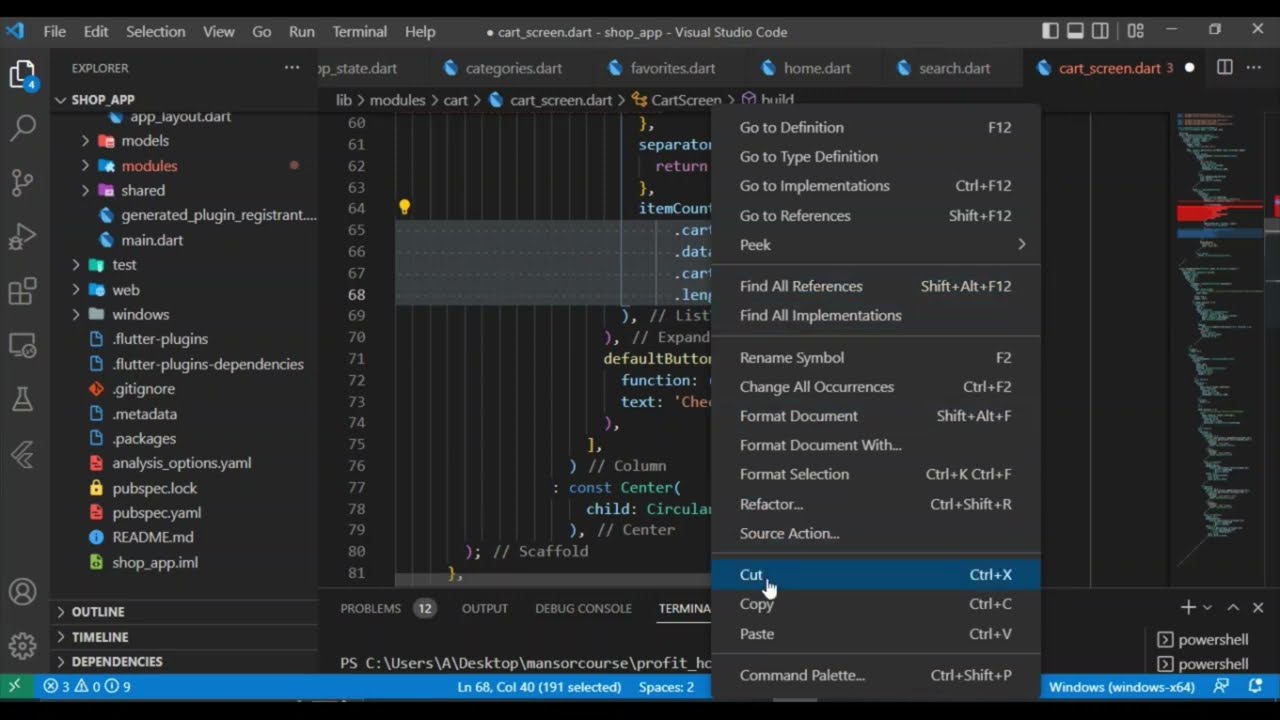Choose Cut from the context menu
The image size is (1280, 720).
(876, 574)
